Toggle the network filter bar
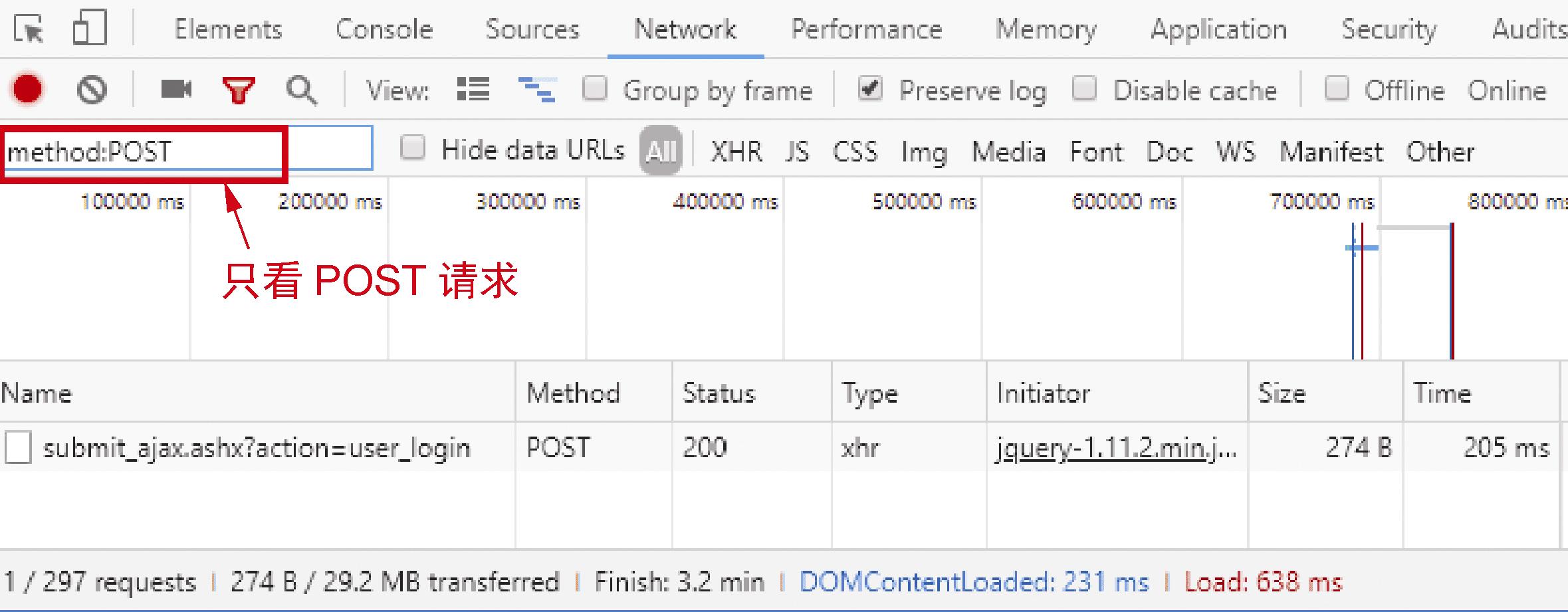Screen dimensions: 1568x612 point(239,88)
